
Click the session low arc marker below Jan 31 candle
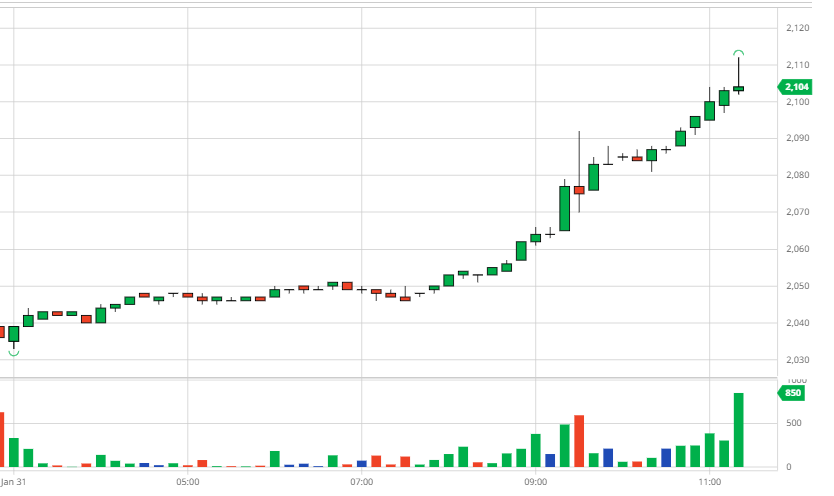[14, 353]
